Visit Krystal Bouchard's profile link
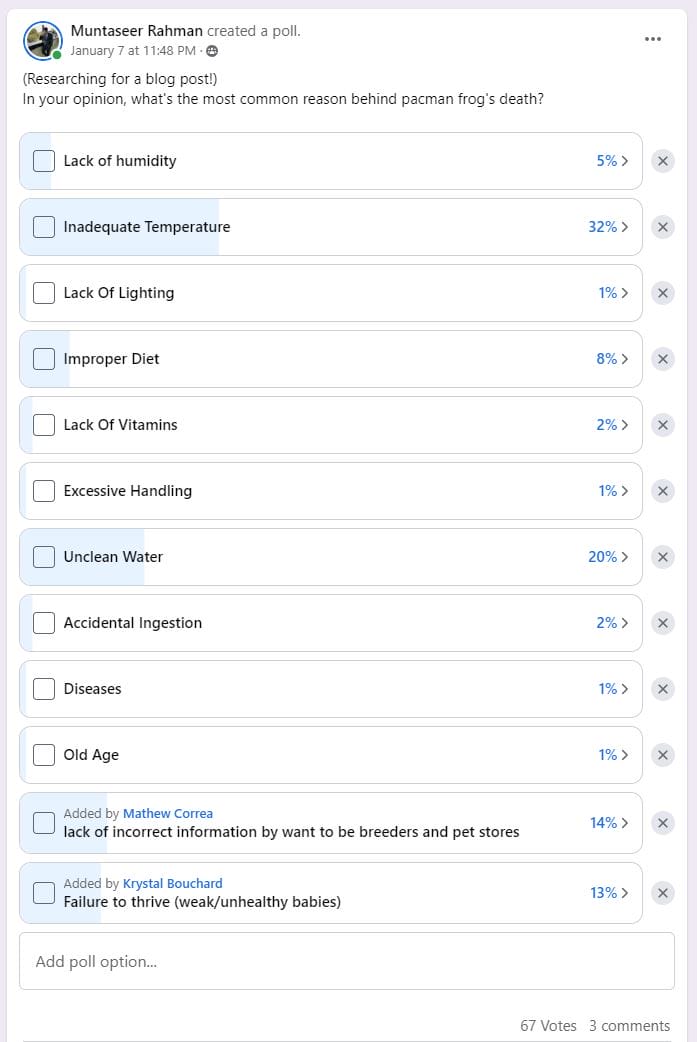697x1042 pixels. coord(172,883)
